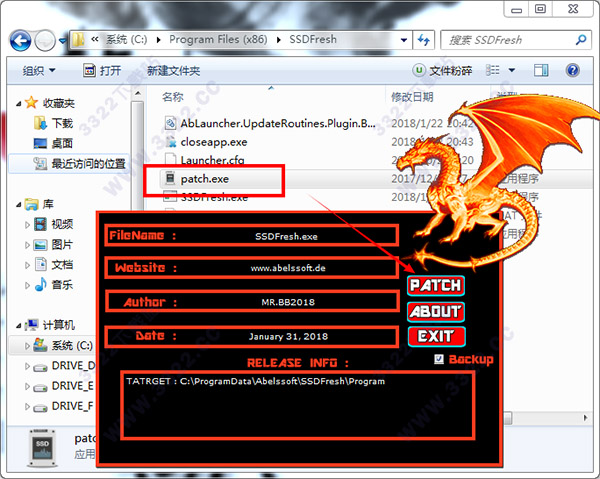Click the refresh button next to address bar
Viewport: 600px width, 479px height.
pyautogui.click(x=424, y=40)
